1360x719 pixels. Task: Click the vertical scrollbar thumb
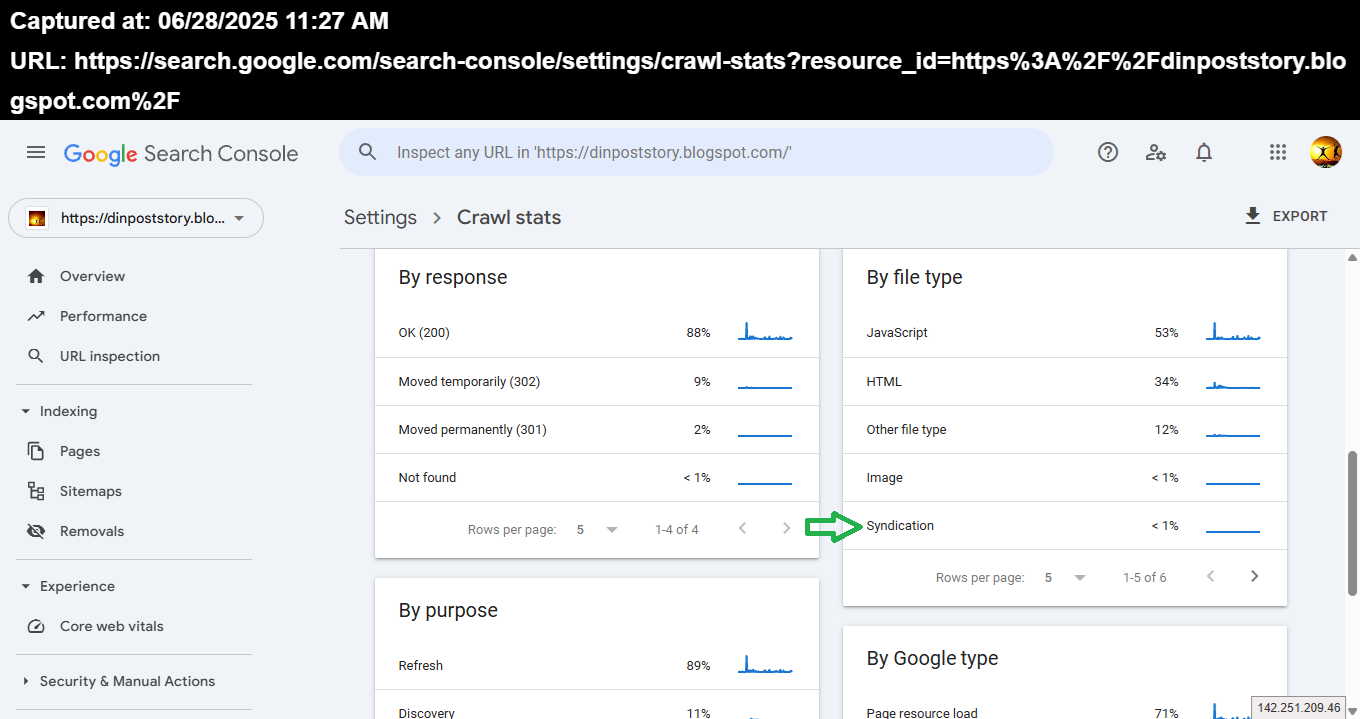[1352, 525]
